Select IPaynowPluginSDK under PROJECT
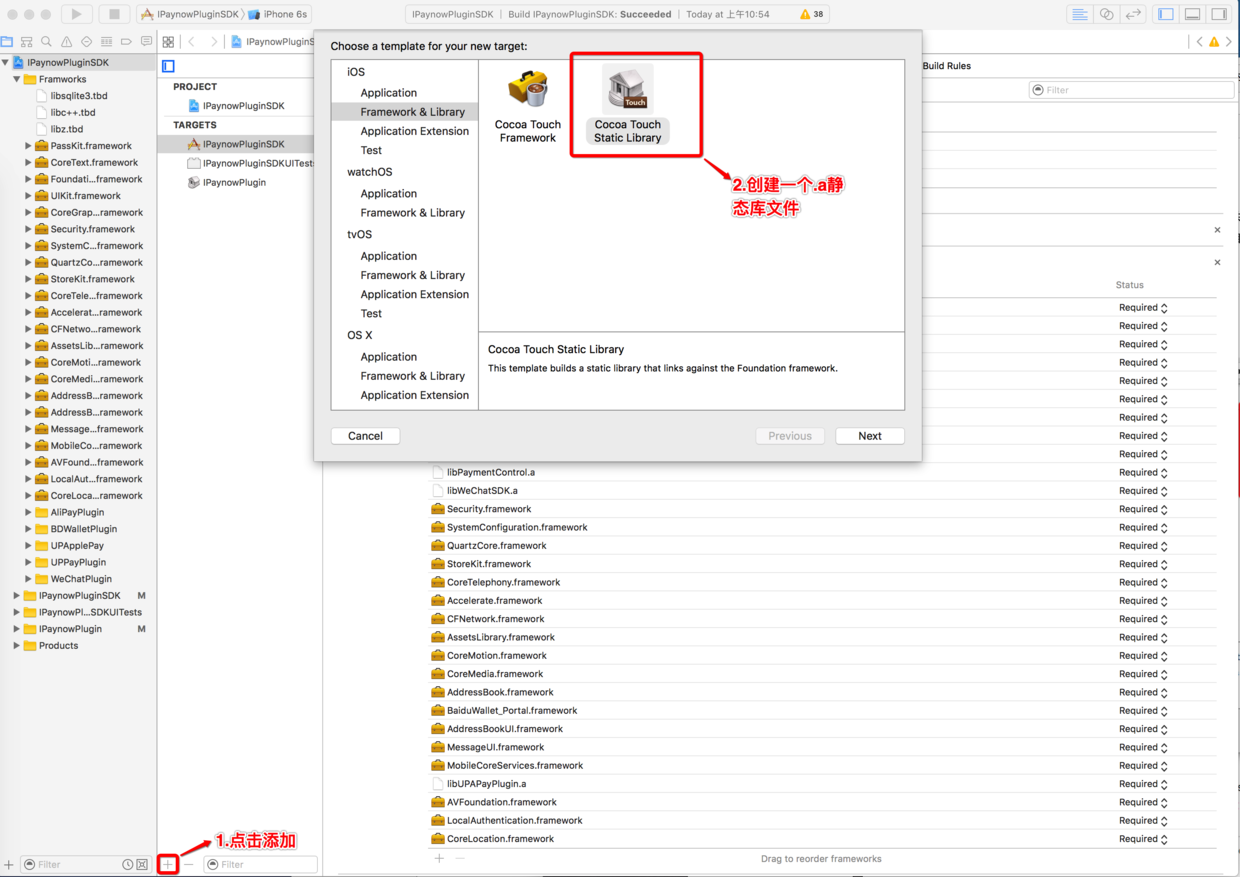This screenshot has width=1240, height=877. 243,106
